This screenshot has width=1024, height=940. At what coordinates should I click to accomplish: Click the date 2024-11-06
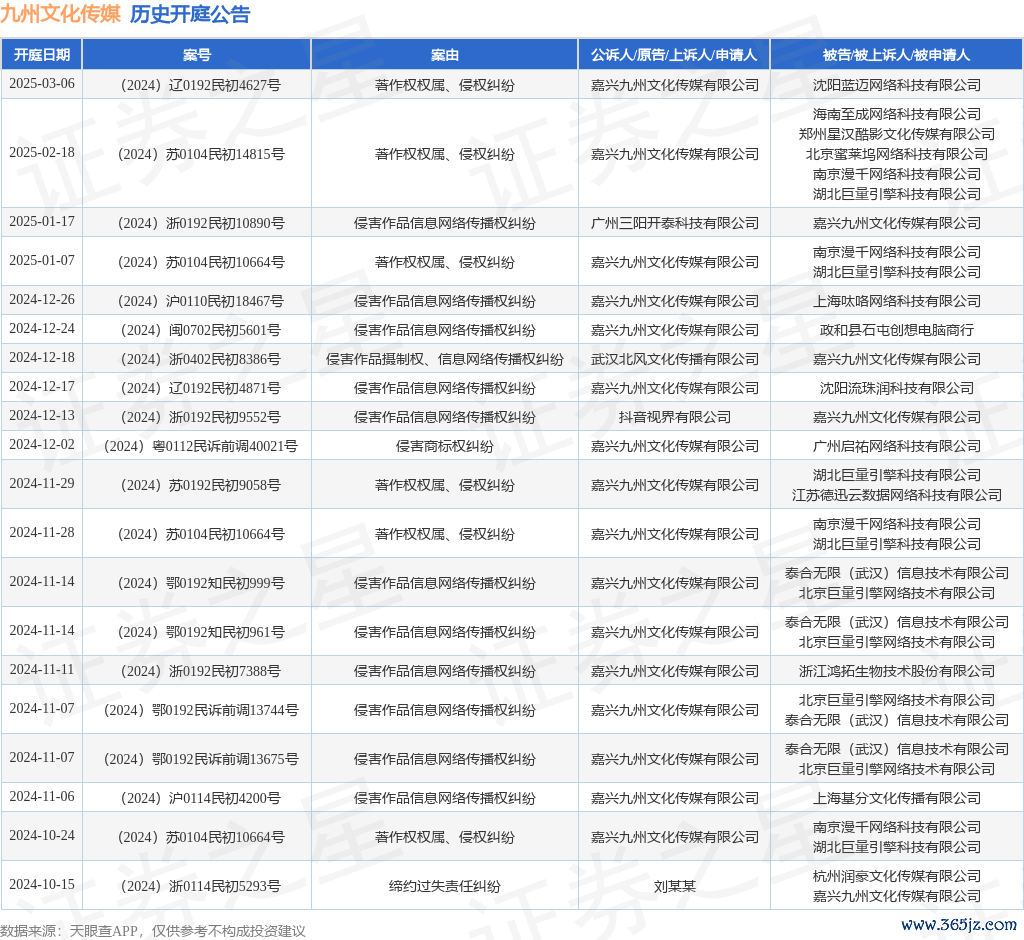(x=42, y=796)
